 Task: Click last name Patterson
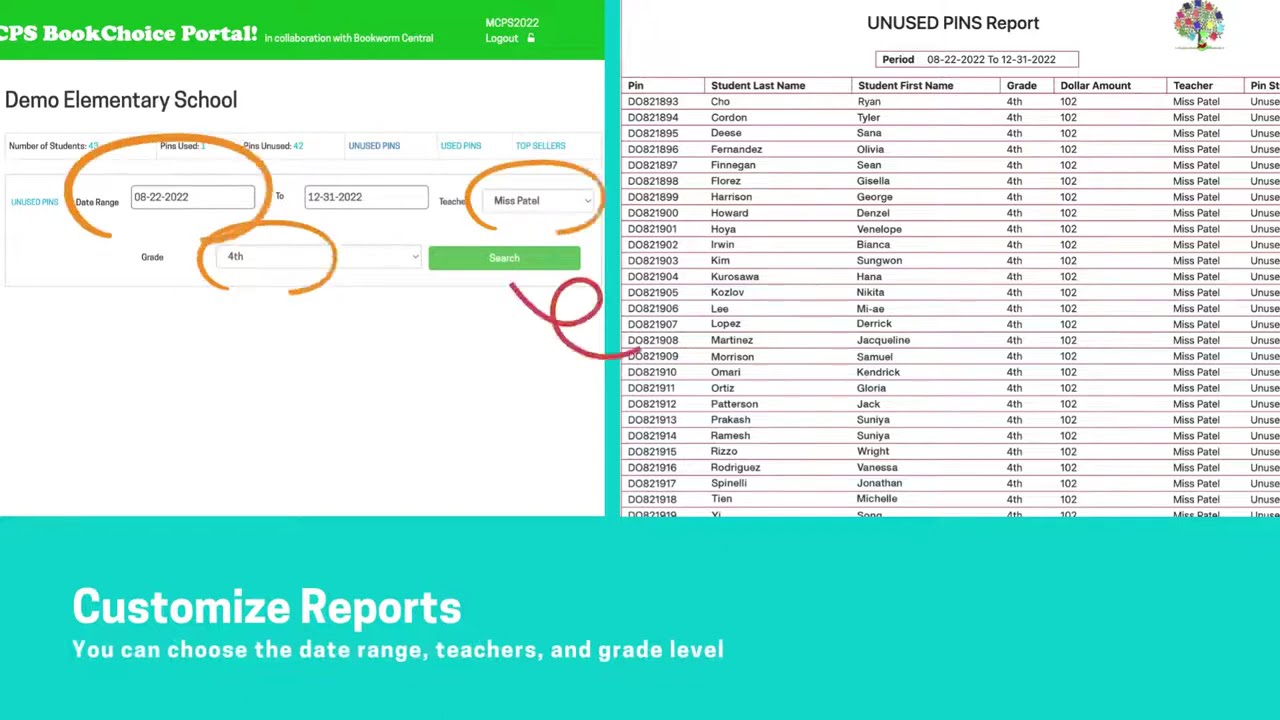point(734,404)
